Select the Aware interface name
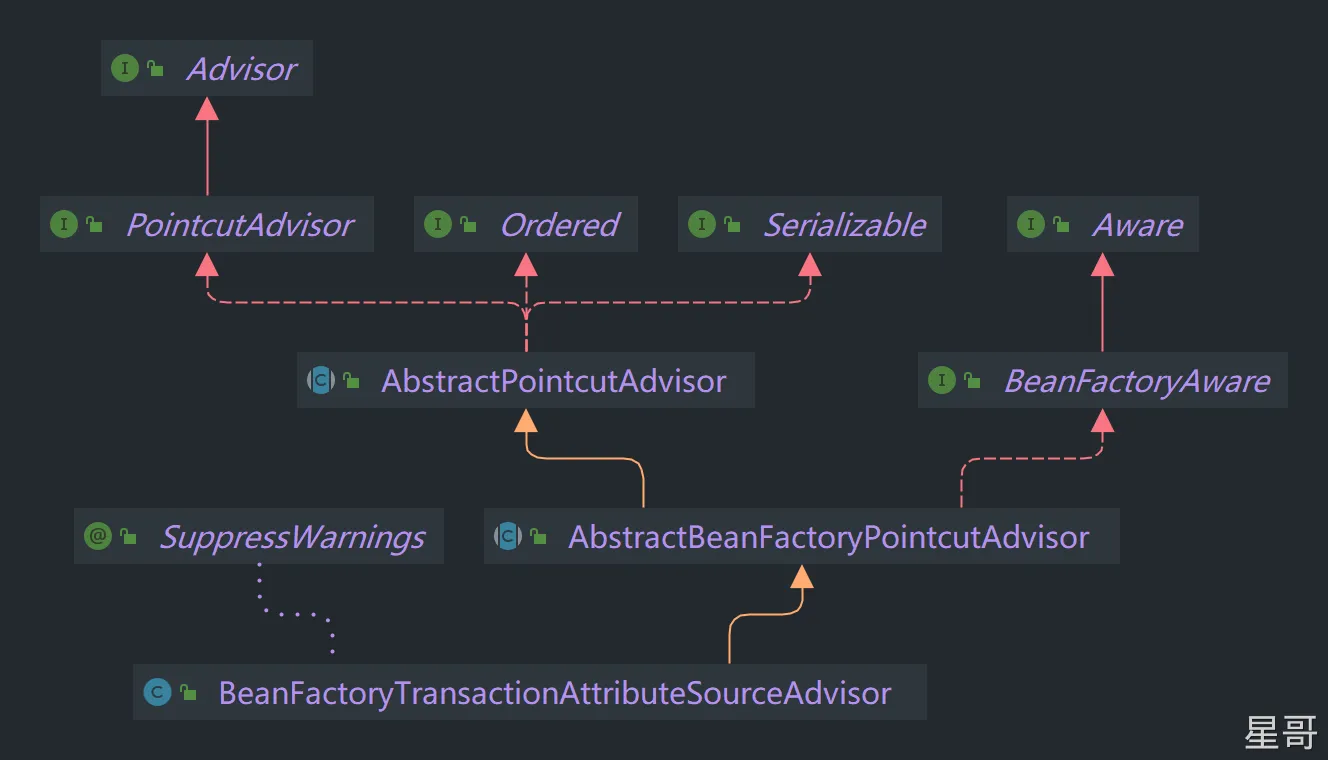 1137,225
